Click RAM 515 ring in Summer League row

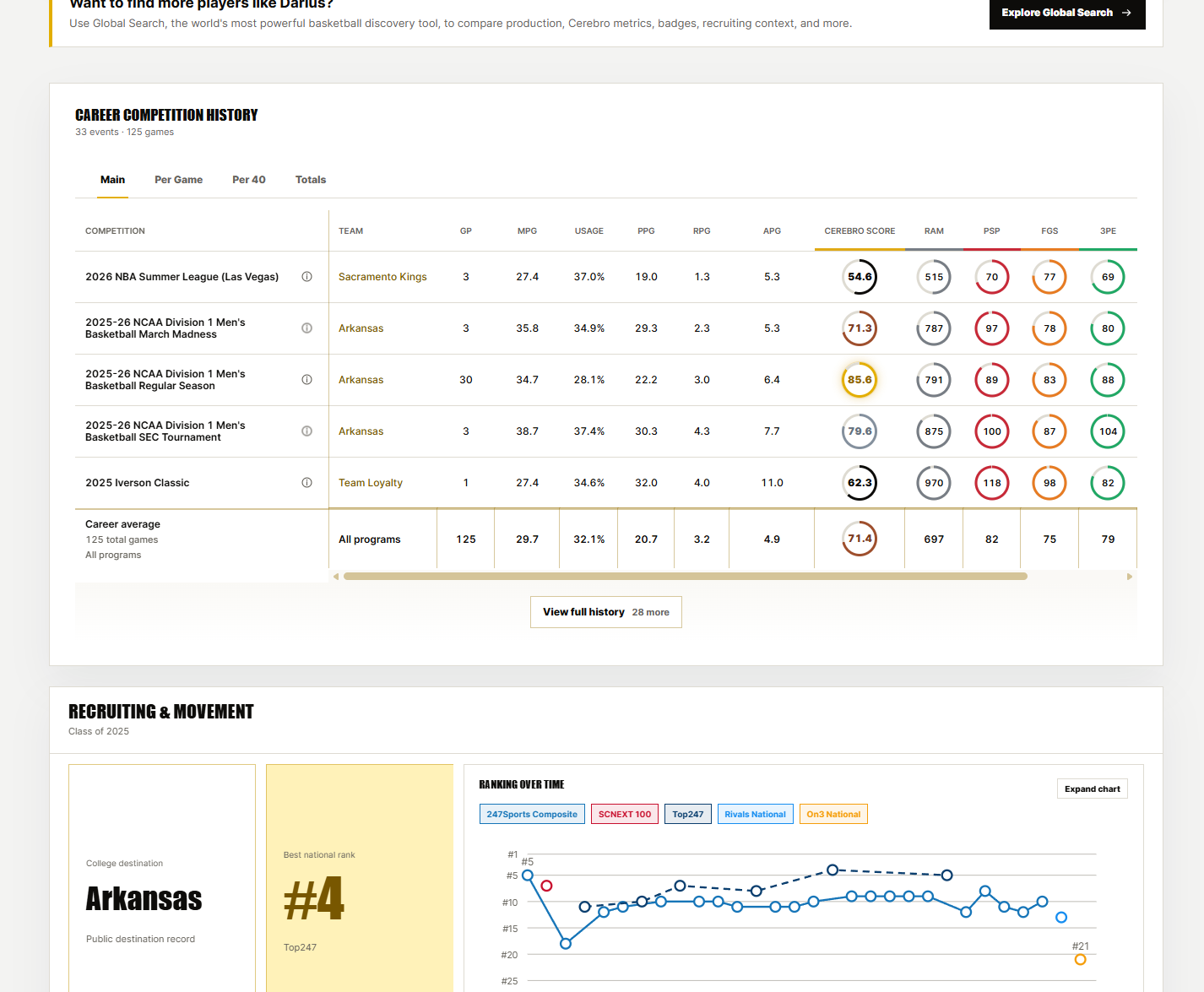click(x=934, y=277)
